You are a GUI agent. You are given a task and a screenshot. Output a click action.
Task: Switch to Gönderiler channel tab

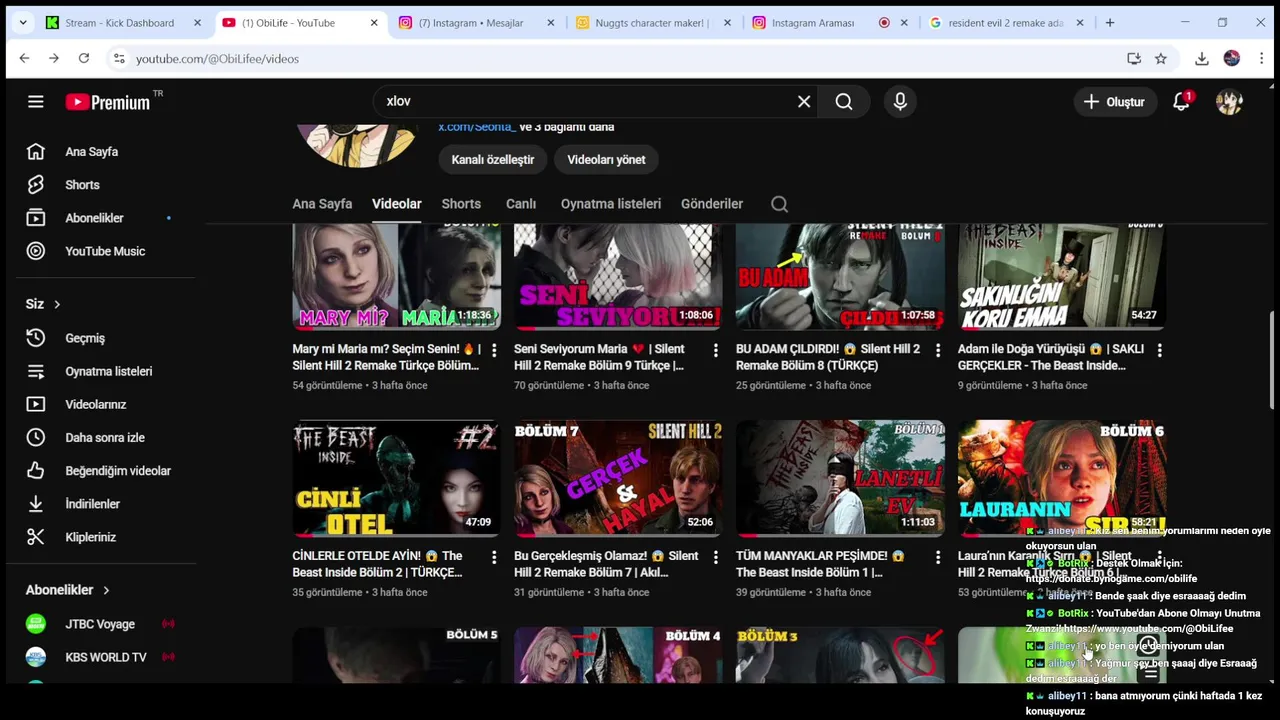click(x=712, y=204)
